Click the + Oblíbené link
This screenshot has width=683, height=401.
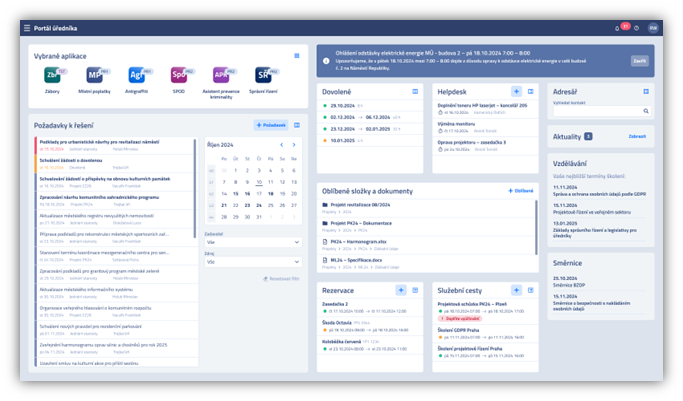(x=521, y=191)
